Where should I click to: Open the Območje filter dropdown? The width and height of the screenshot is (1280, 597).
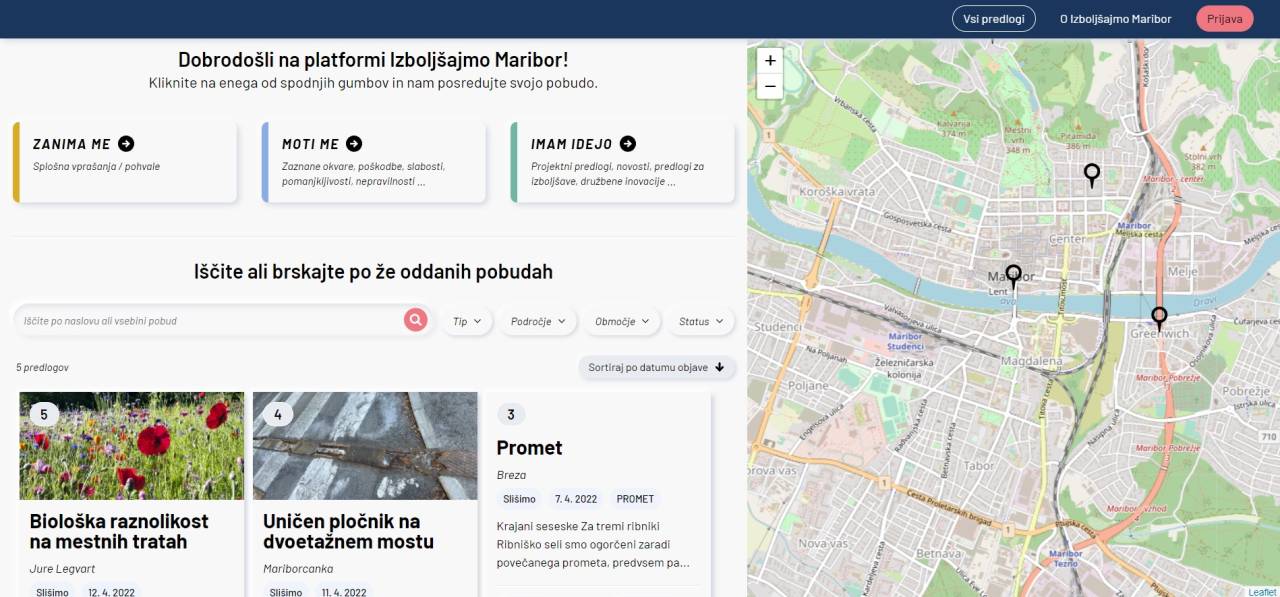622,322
